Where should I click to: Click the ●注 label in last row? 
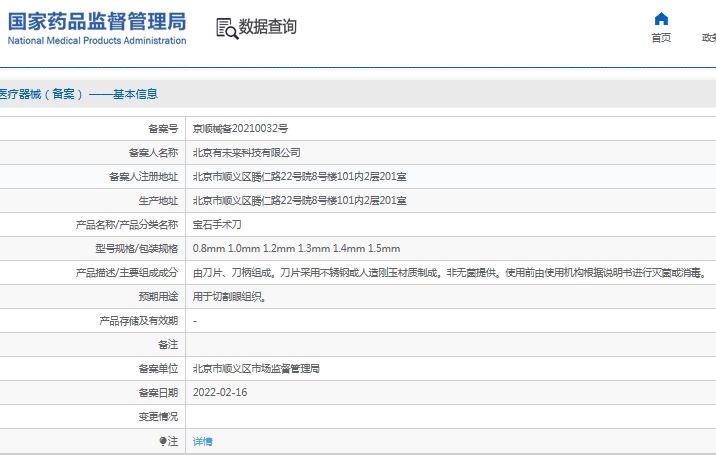pyautogui.click(x=168, y=441)
